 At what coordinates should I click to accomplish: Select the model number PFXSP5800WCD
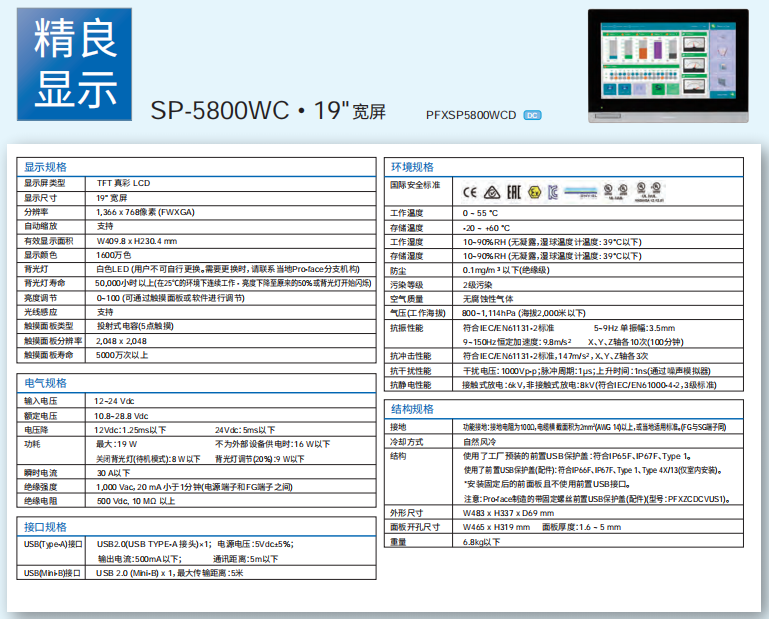click(471, 115)
